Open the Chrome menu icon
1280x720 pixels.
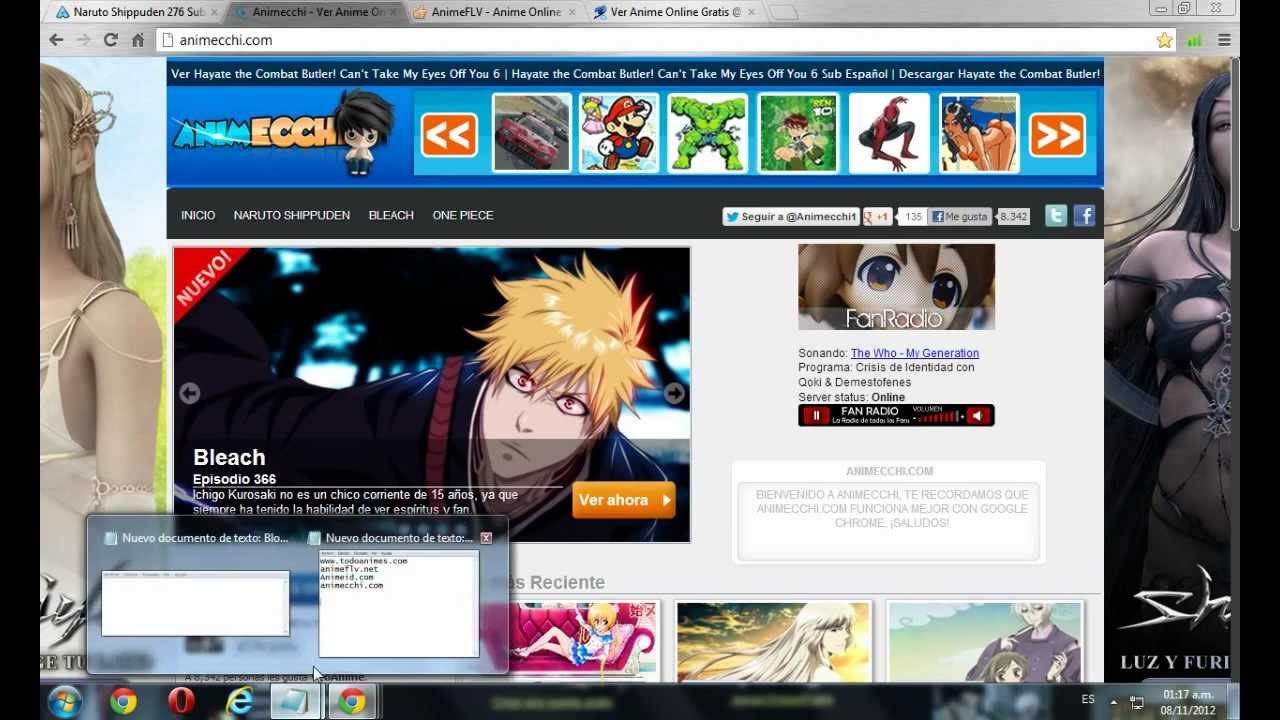(1224, 40)
